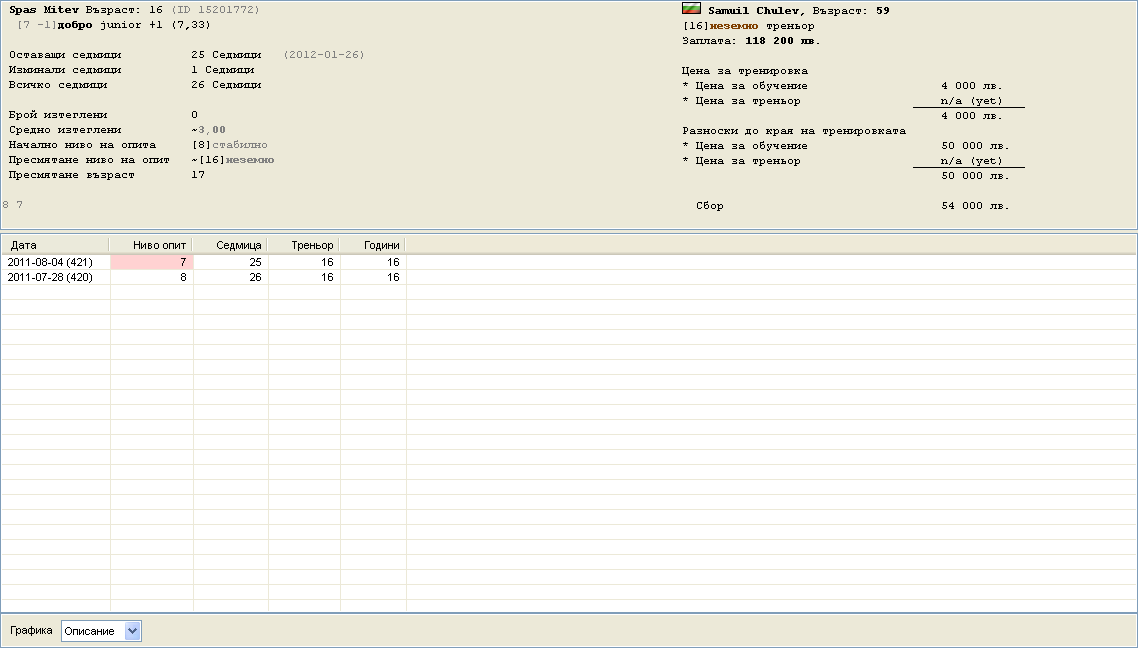Click experience level 8 in the 2011-07-28 row

[x=152, y=277]
